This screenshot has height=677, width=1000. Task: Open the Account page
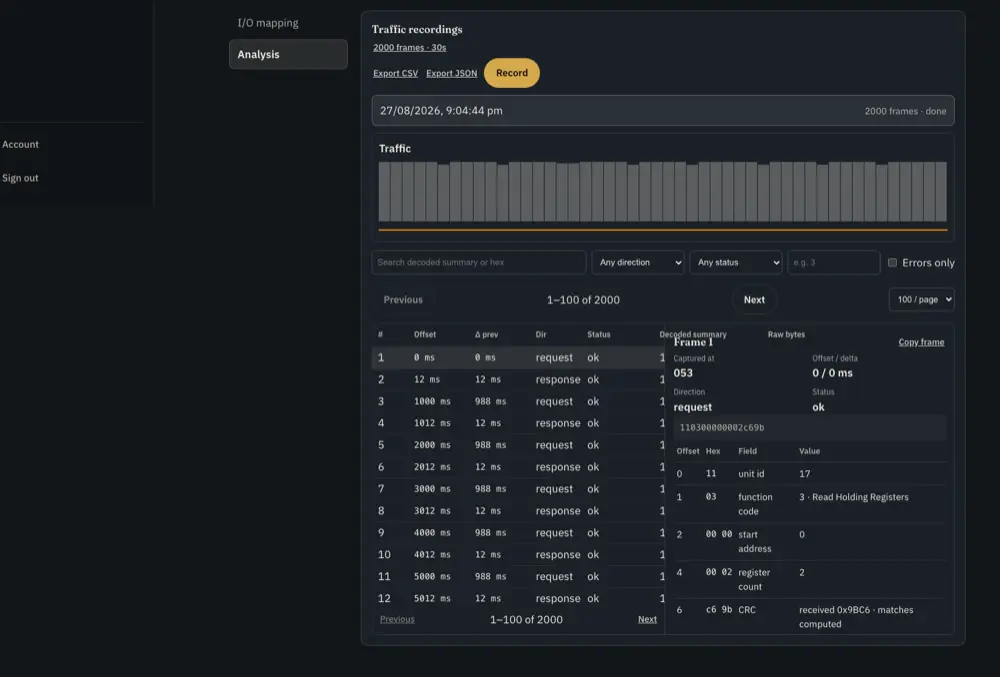click(x=20, y=144)
